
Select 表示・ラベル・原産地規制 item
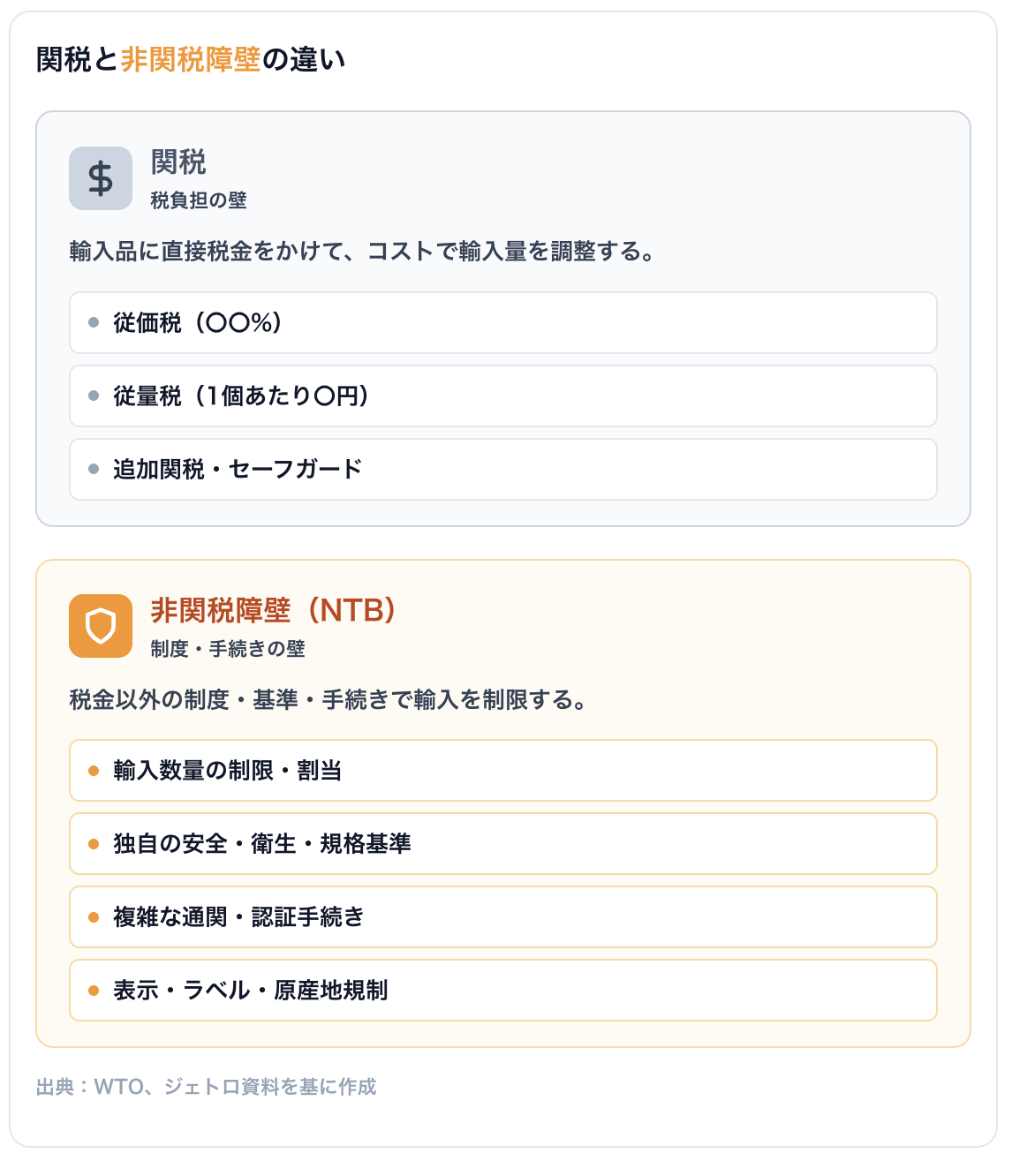(x=503, y=991)
